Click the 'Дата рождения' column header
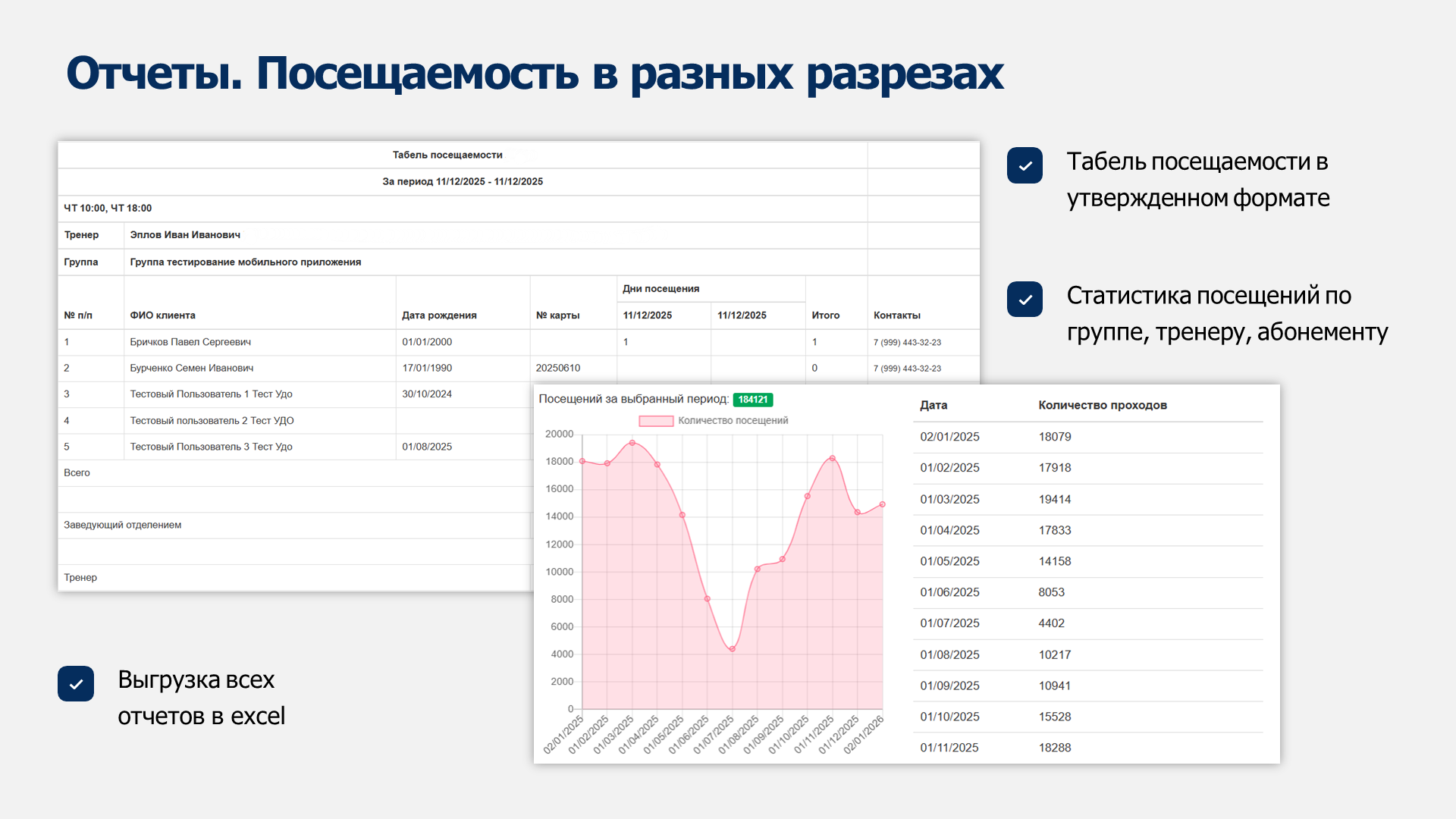This screenshot has height=819, width=1456. [439, 315]
